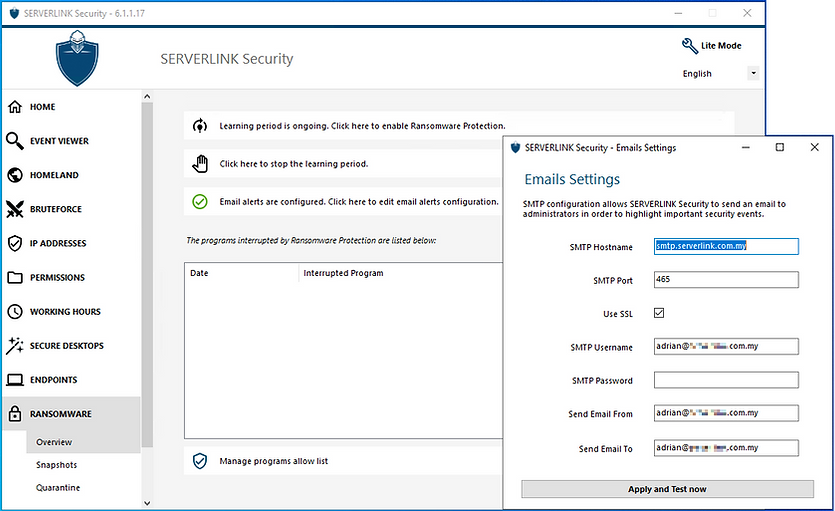Screen dimensions: 835x511
Task: Click the SERVERLINK shield logo in header
Action: click(x=77, y=58)
